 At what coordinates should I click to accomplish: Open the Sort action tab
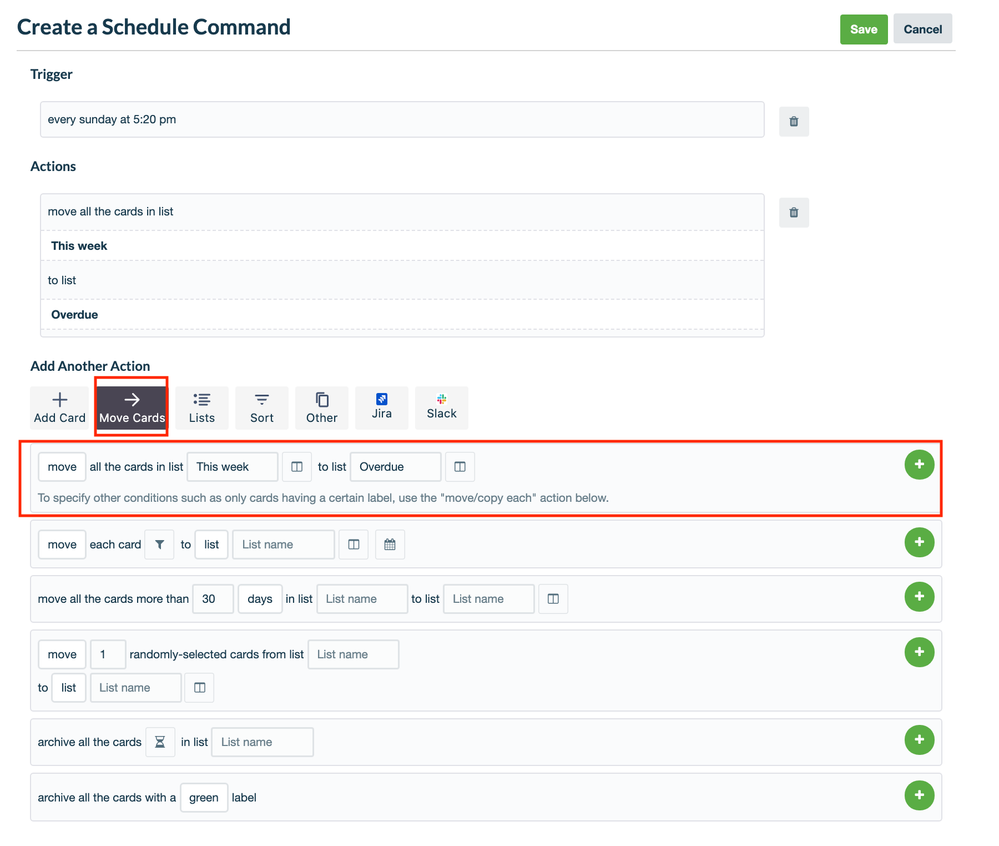[x=261, y=408]
